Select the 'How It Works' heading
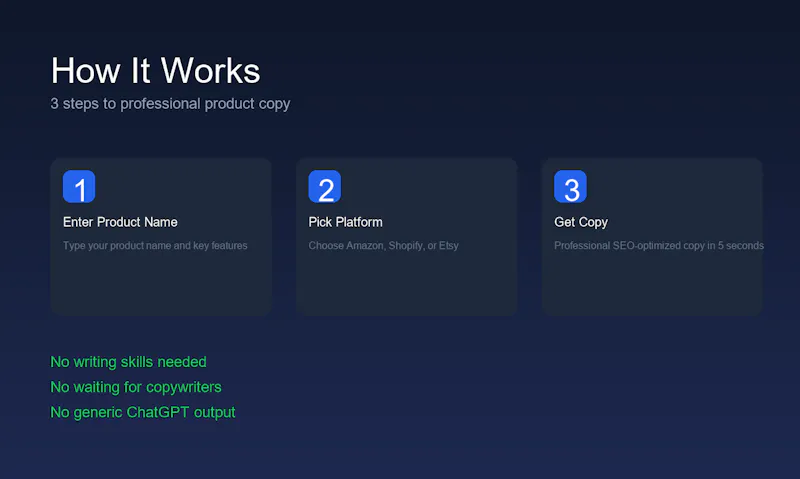800x479 pixels. pyautogui.click(x=156, y=70)
